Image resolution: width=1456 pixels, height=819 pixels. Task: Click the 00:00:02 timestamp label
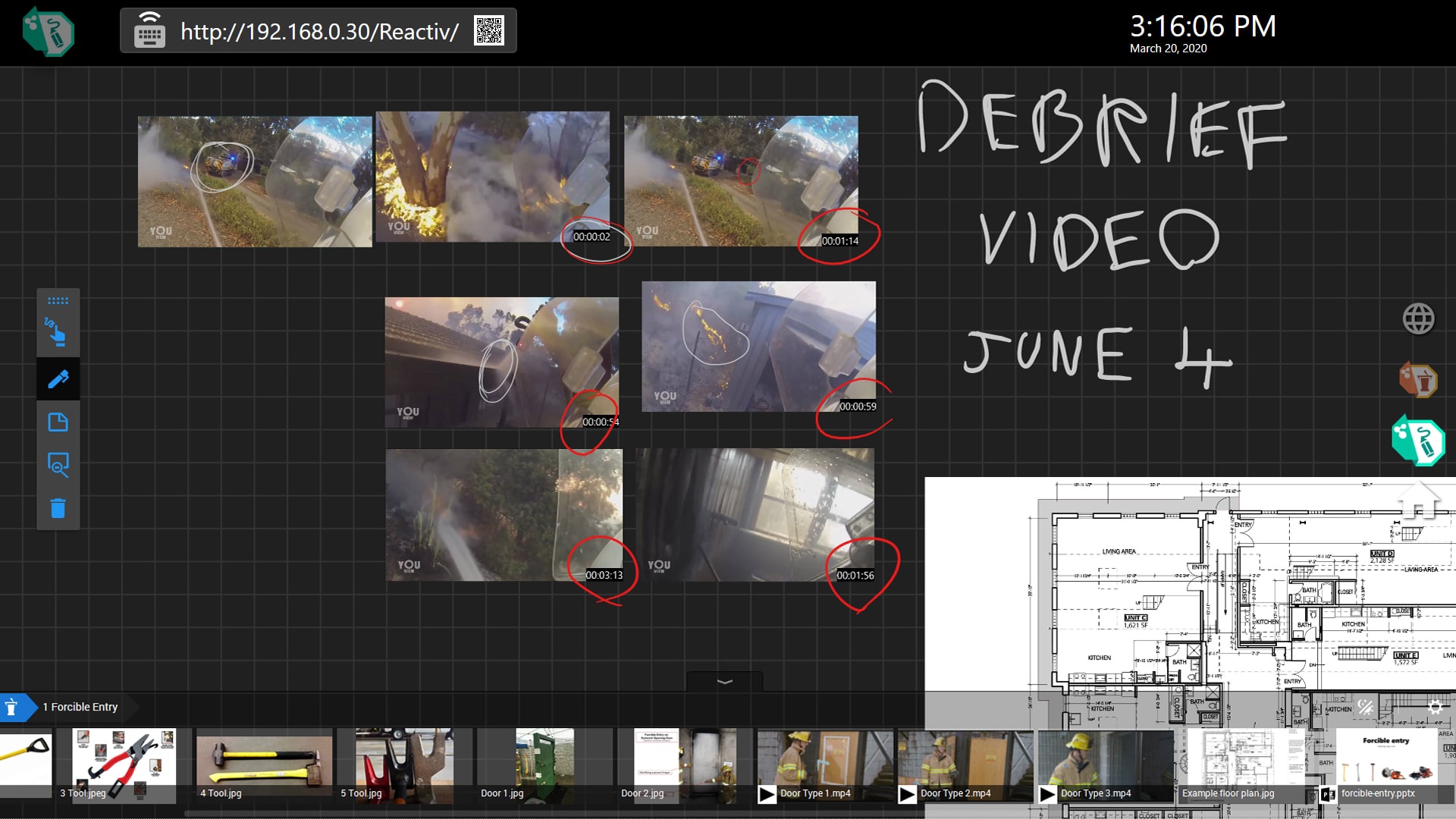(x=591, y=237)
